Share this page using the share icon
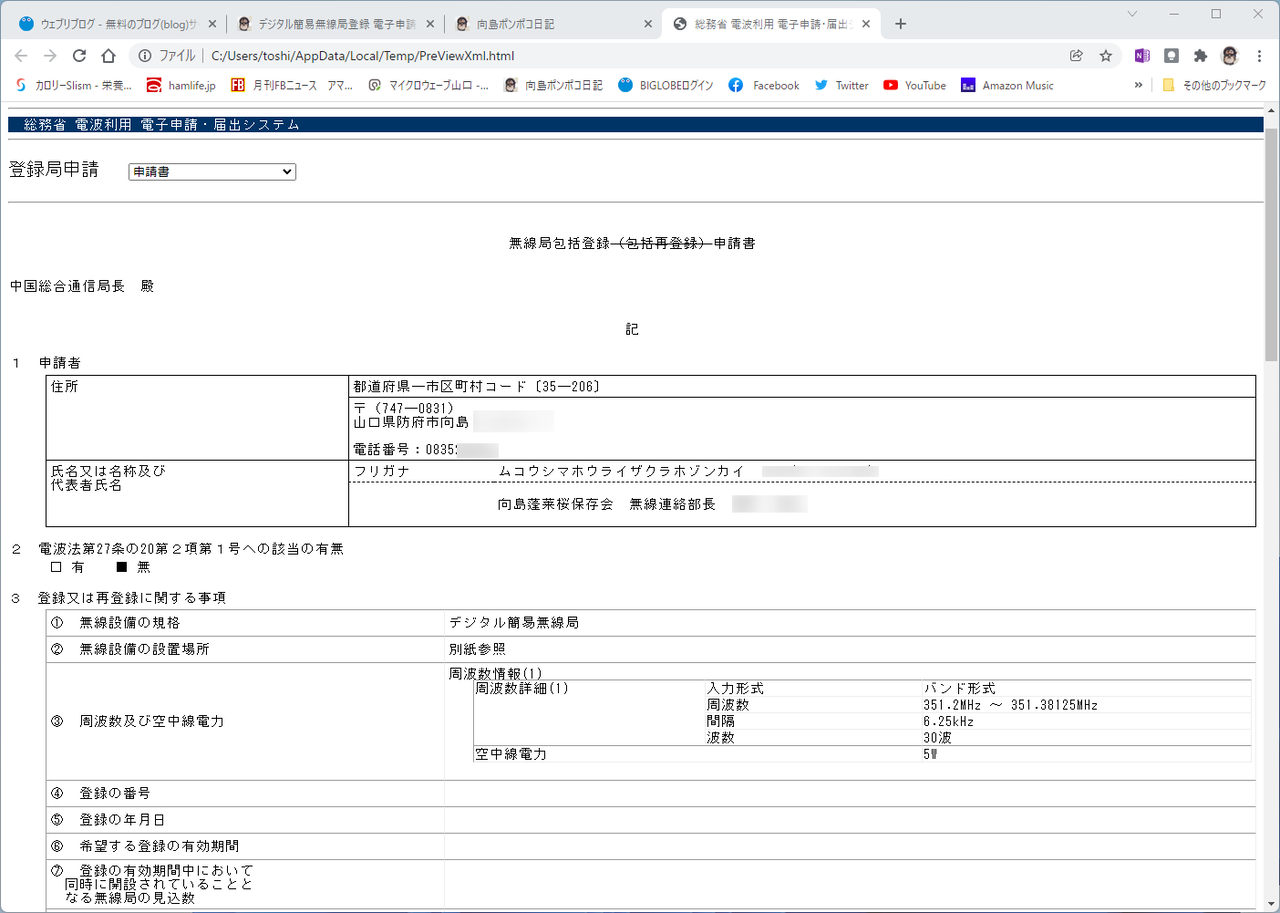 1076,56
